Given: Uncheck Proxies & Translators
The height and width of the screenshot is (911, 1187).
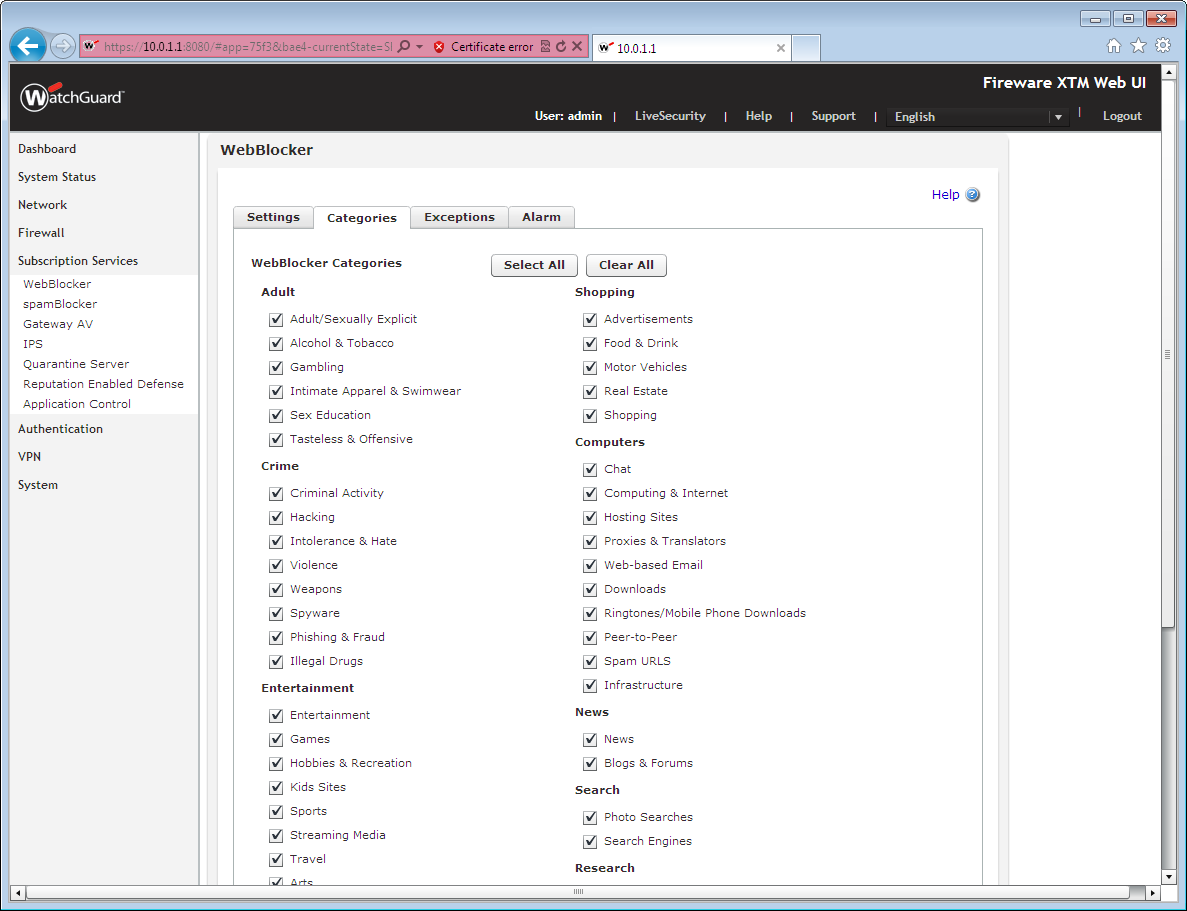Looking at the screenshot, I should [590, 541].
